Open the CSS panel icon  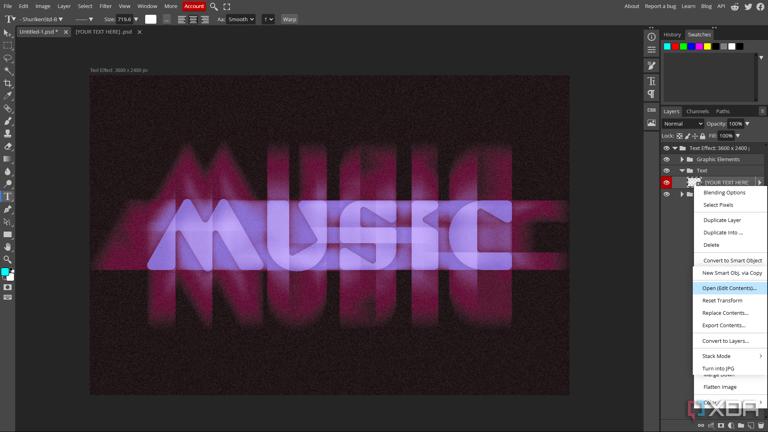click(x=651, y=110)
